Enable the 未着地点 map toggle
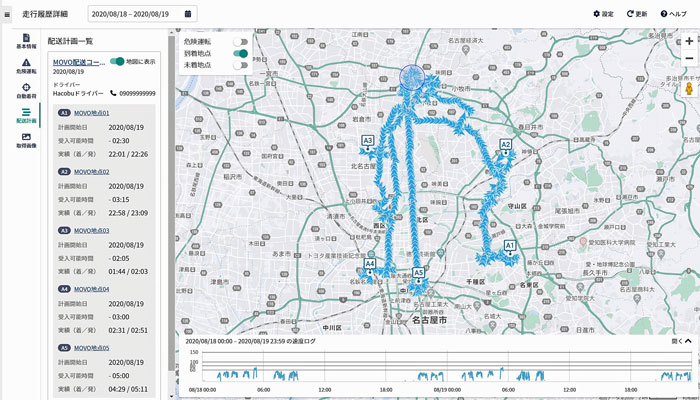700x400 pixels. tap(240, 65)
